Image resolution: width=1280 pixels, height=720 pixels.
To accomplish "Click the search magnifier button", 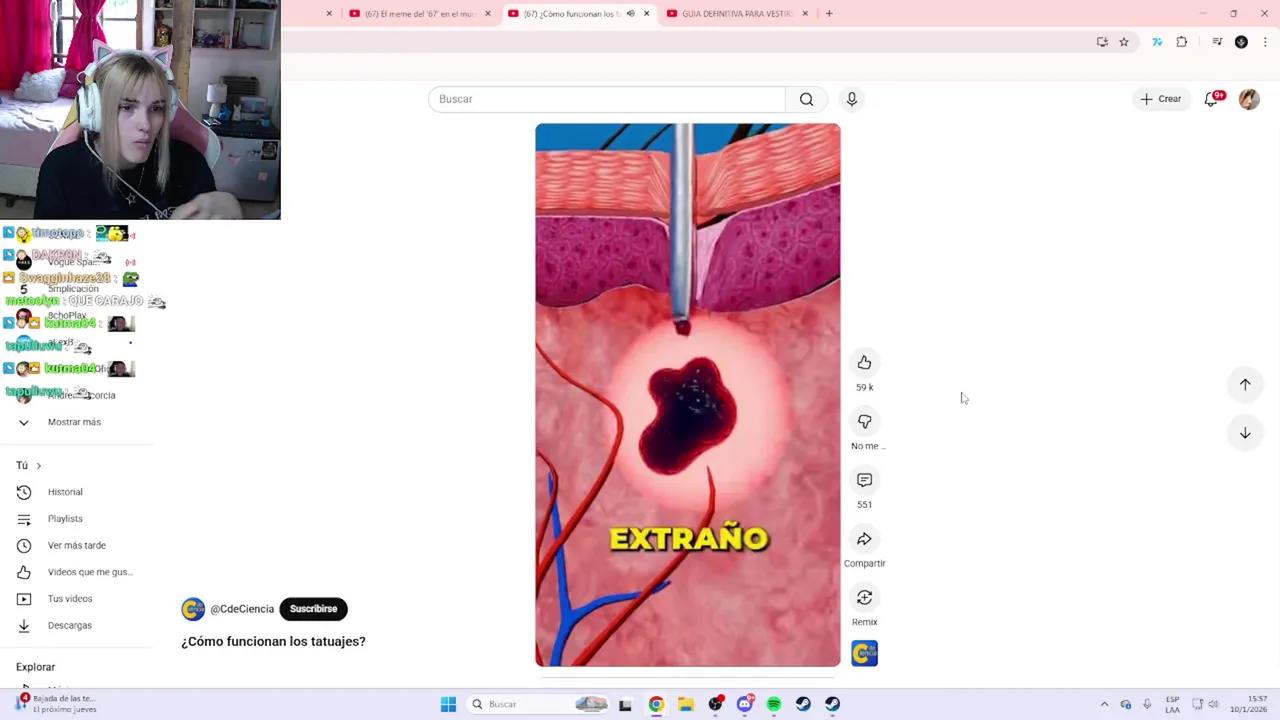I will (806, 99).
